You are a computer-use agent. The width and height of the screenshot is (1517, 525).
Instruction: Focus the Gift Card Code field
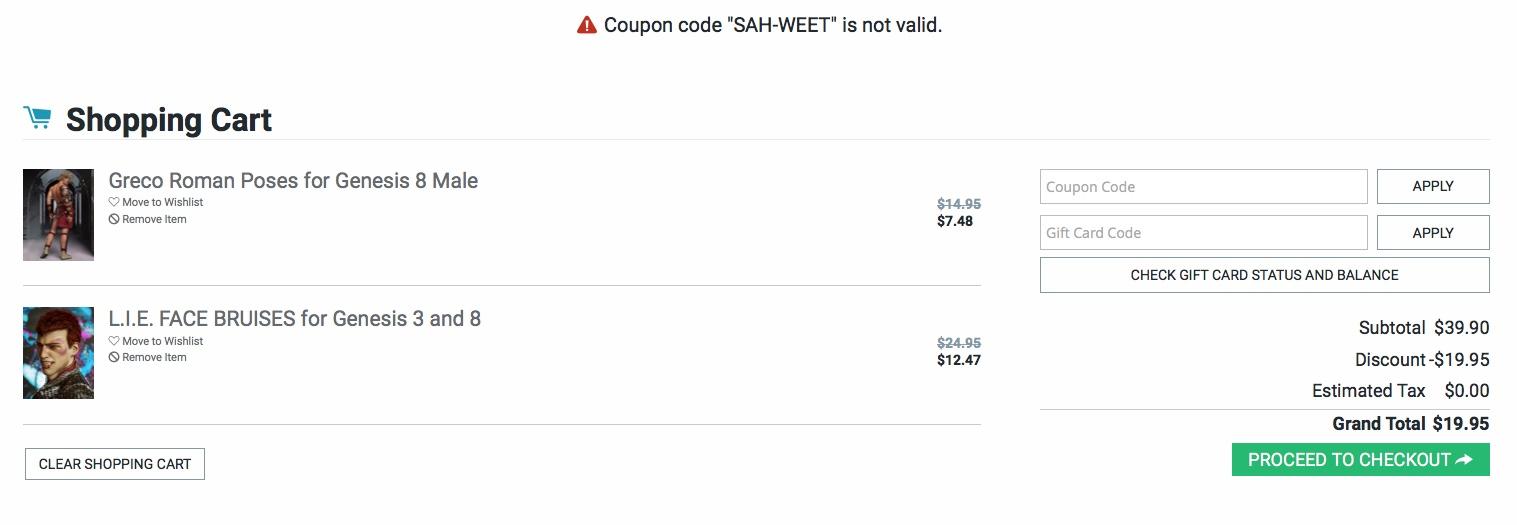[1203, 233]
